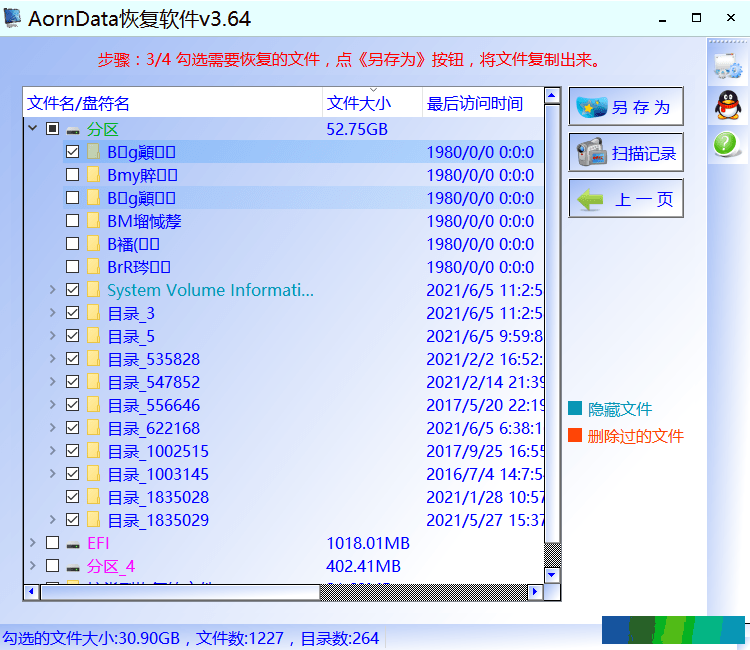Click the 分区_4 partition checkbox
The width and height of the screenshot is (750, 650).
pyautogui.click(x=52, y=565)
